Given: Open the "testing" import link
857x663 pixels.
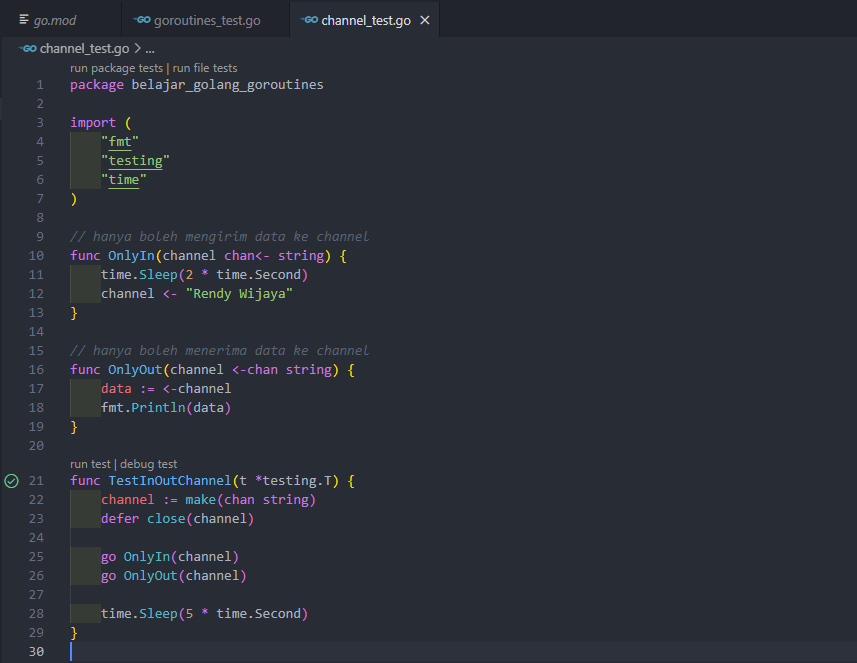Looking at the screenshot, I should [136, 161].
